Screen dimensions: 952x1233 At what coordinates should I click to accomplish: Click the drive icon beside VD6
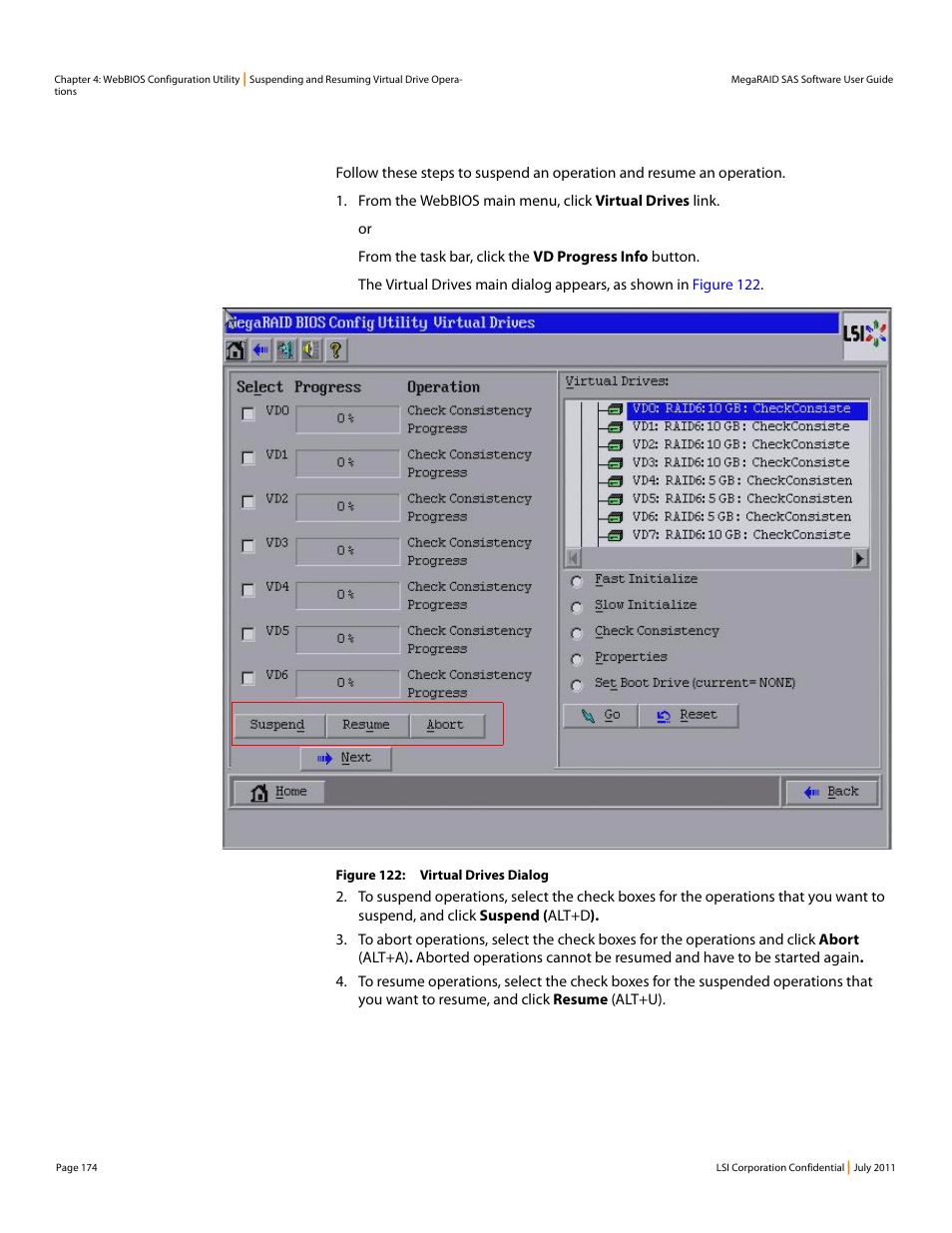(x=616, y=517)
